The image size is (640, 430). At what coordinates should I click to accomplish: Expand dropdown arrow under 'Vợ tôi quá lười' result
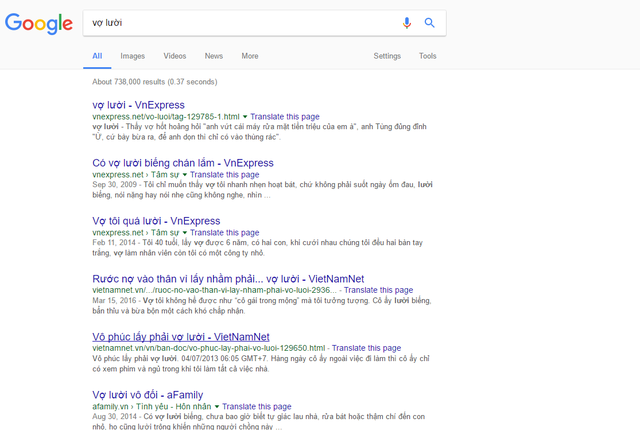coord(184,233)
